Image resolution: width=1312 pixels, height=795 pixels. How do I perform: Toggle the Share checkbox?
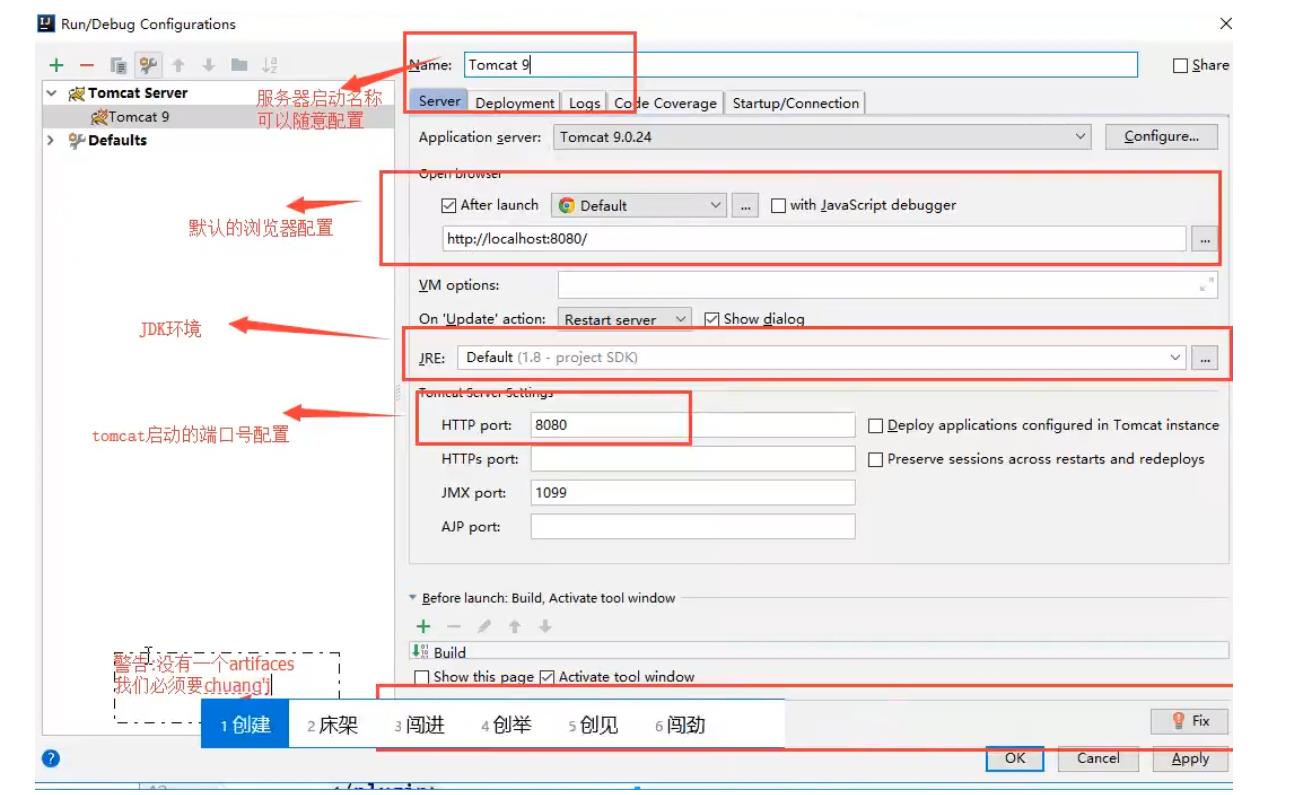click(1181, 66)
